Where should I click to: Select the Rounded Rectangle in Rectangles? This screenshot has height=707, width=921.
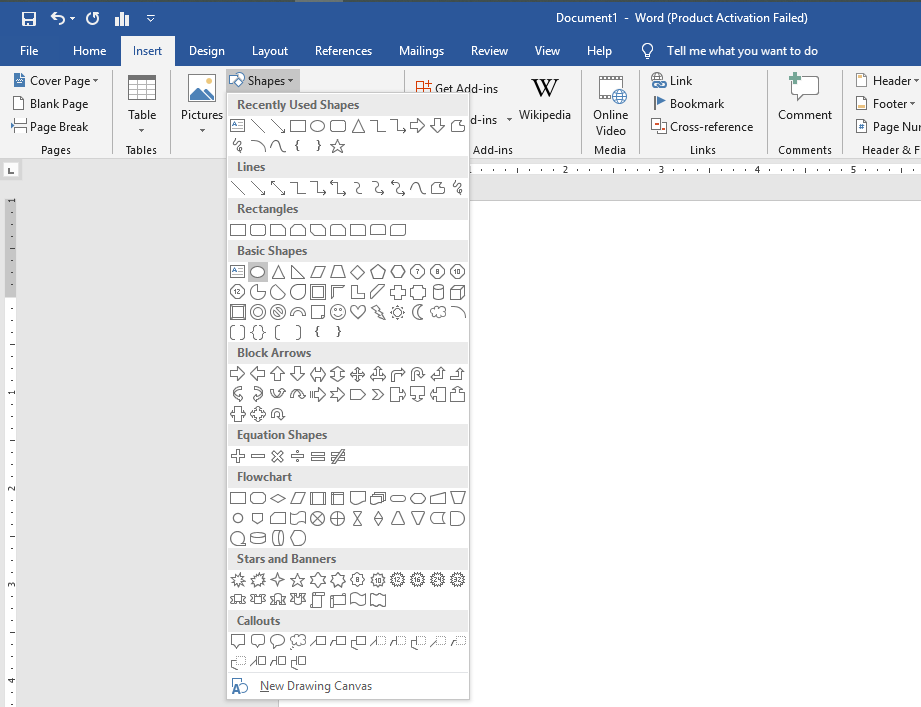tap(257, 230)
